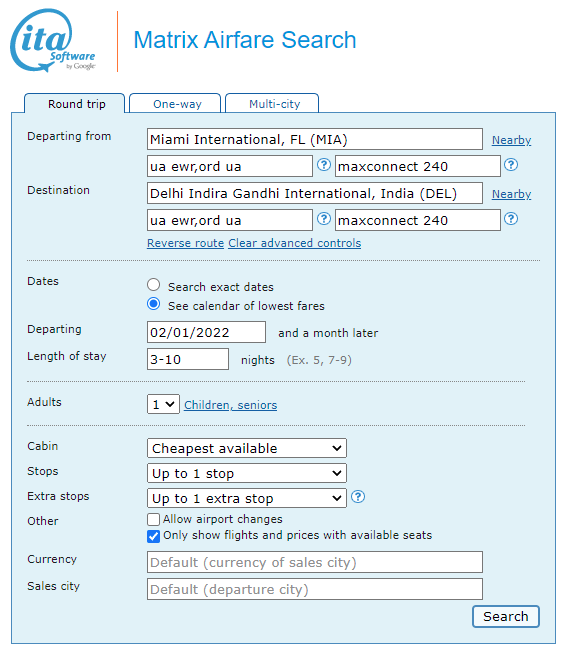Open help icon beside destination routing codes
Screen dimensions: 565x661
323,219
